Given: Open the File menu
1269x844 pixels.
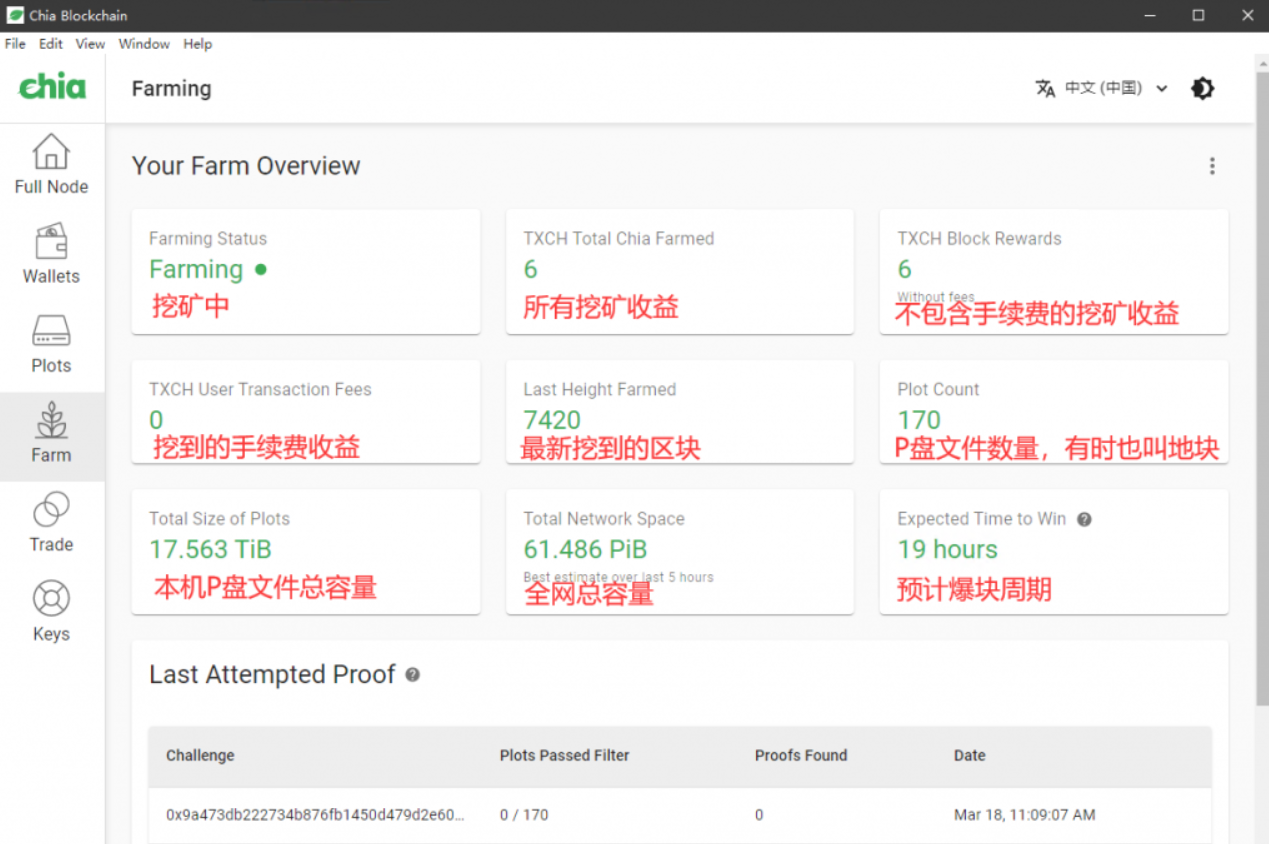Looking at the screenshot, I should (15, 44).
